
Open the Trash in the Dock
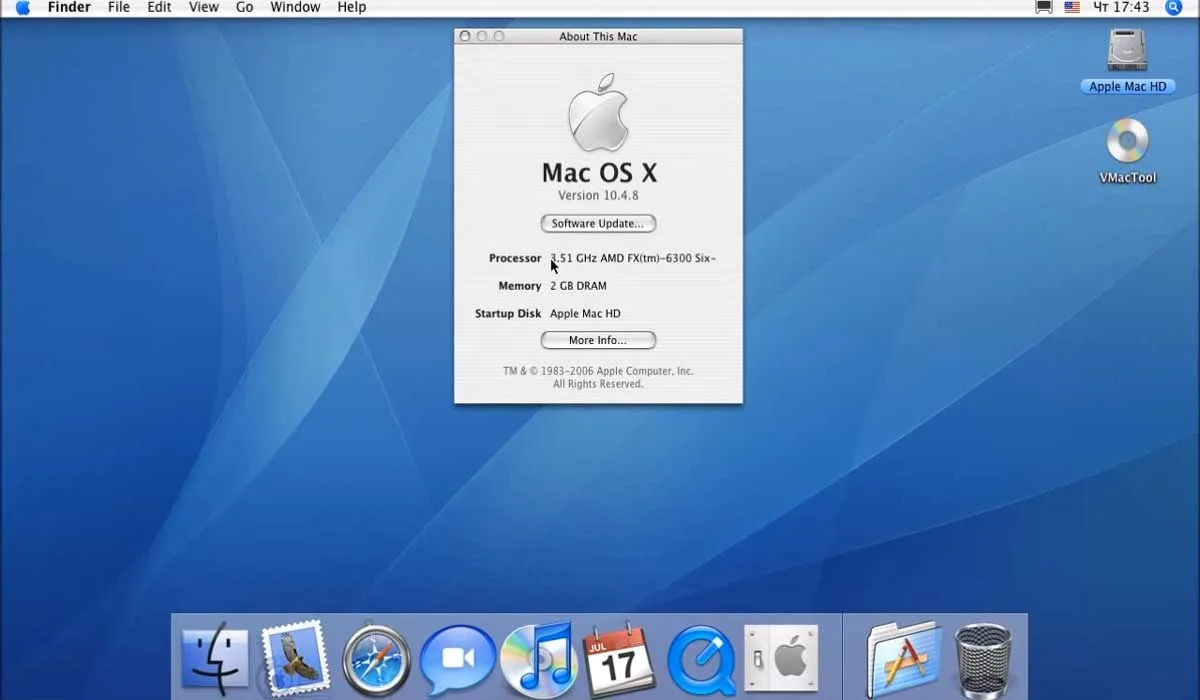tap(983, 660)
